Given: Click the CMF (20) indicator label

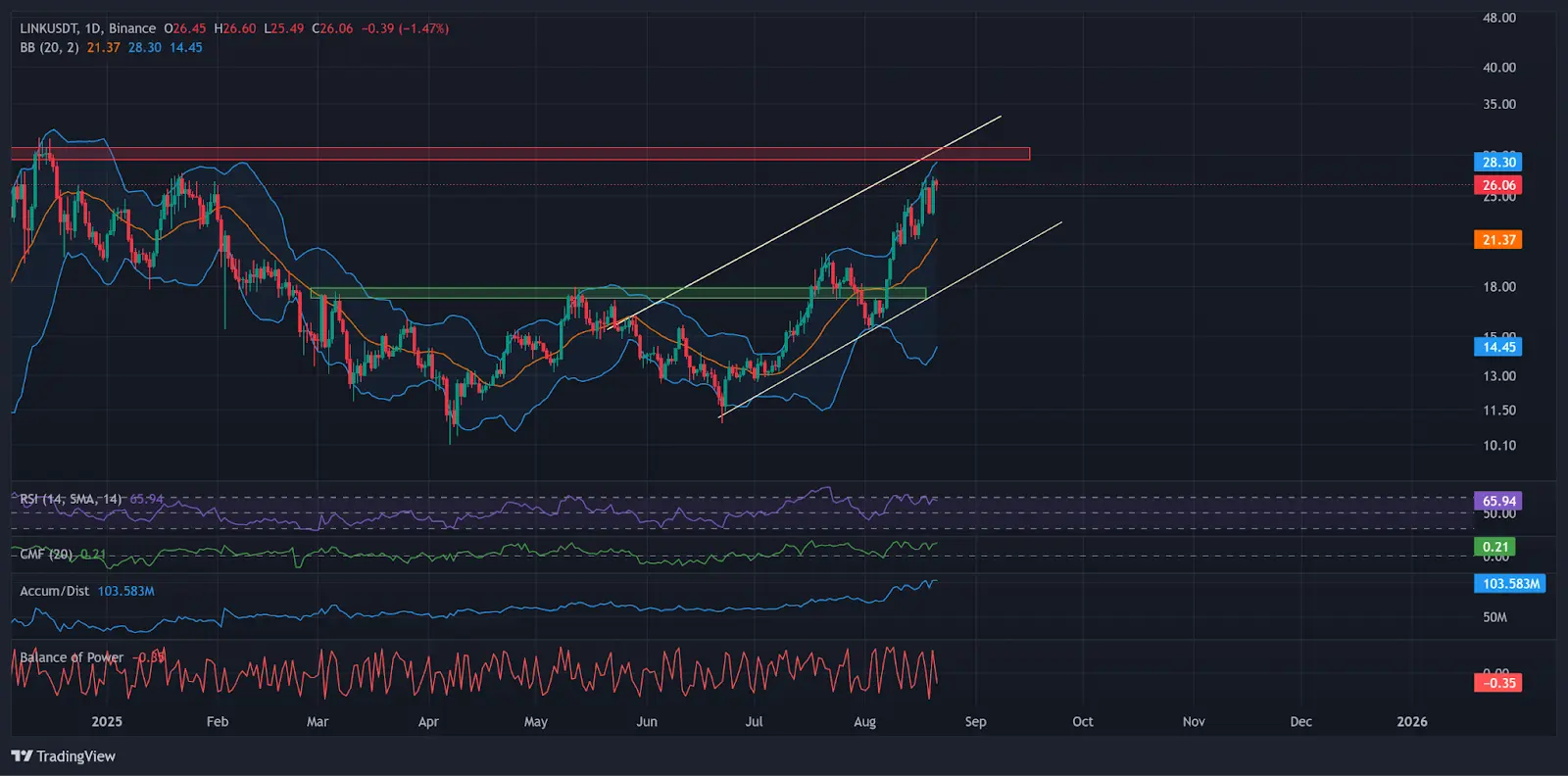Looking at the screenshot, I should [x=46, y=555].
